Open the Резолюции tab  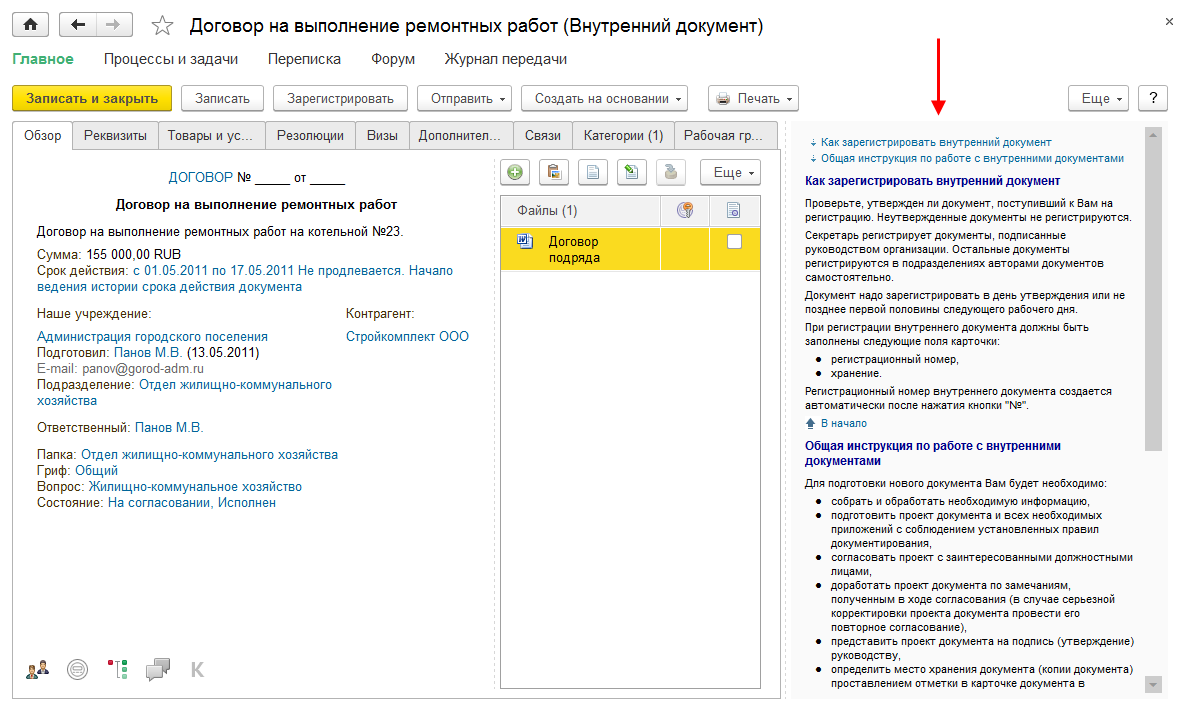tap(310, 136)
